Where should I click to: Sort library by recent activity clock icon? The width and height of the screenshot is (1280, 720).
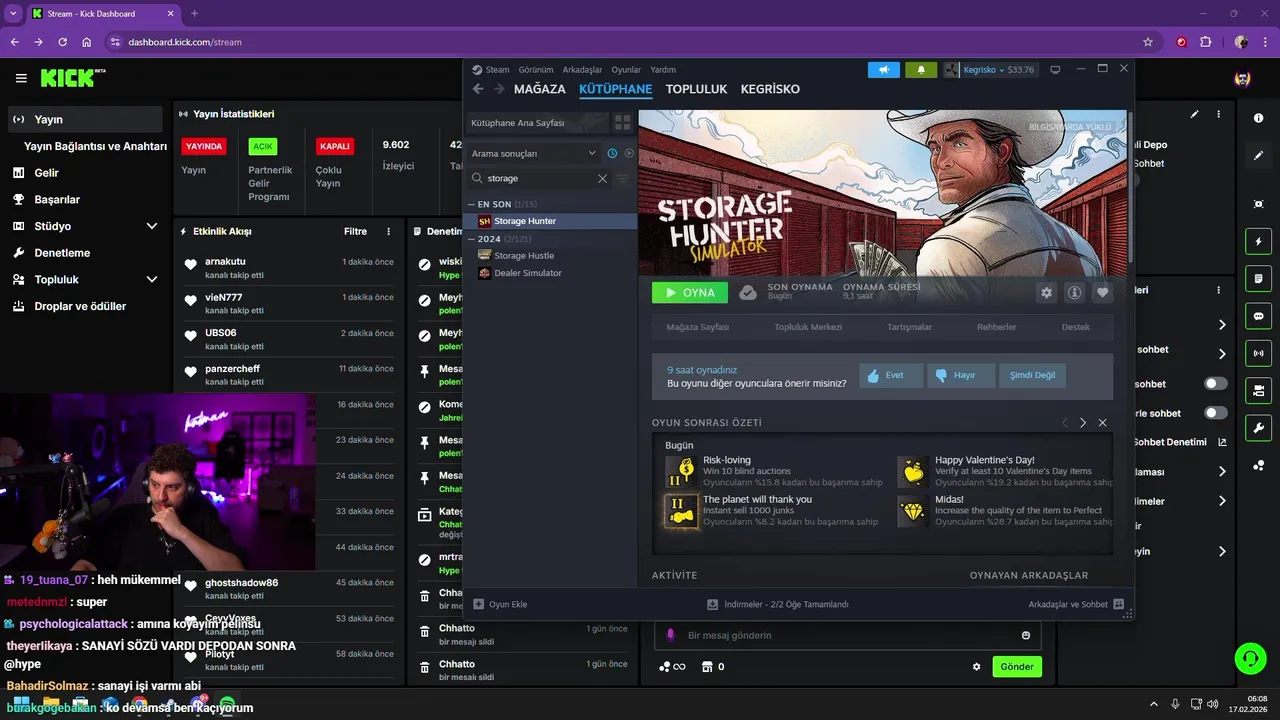pos(612,153)
